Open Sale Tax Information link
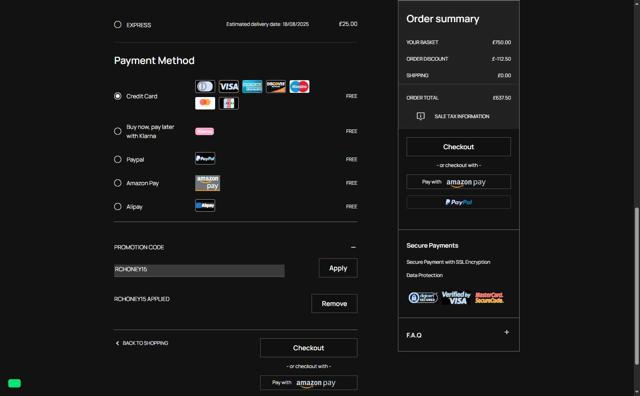 tap(462, 116)
